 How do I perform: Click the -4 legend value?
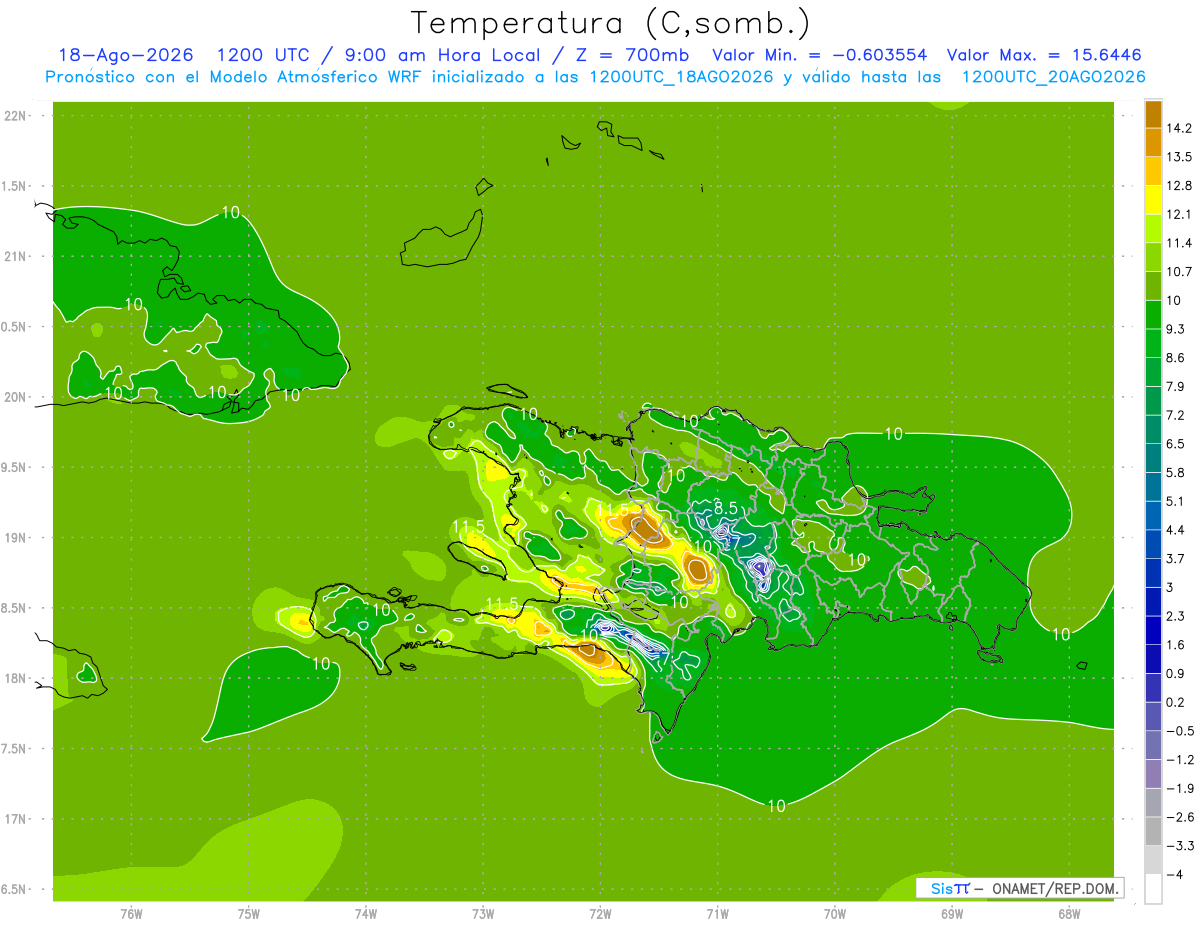click(x=1174, y=875)
